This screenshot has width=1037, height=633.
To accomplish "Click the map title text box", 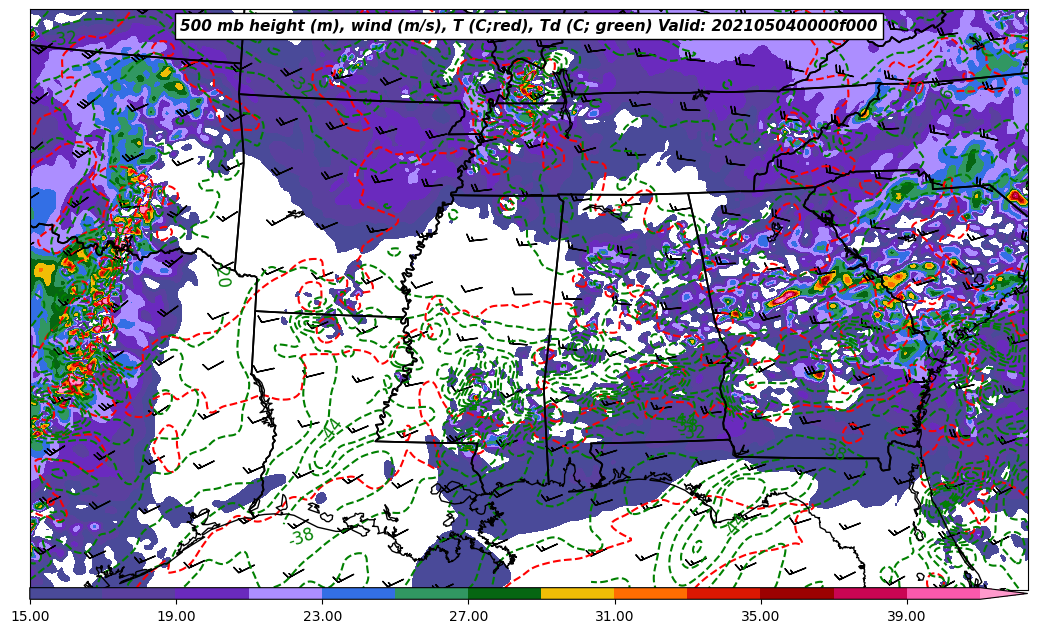I will tap(528, 26).
